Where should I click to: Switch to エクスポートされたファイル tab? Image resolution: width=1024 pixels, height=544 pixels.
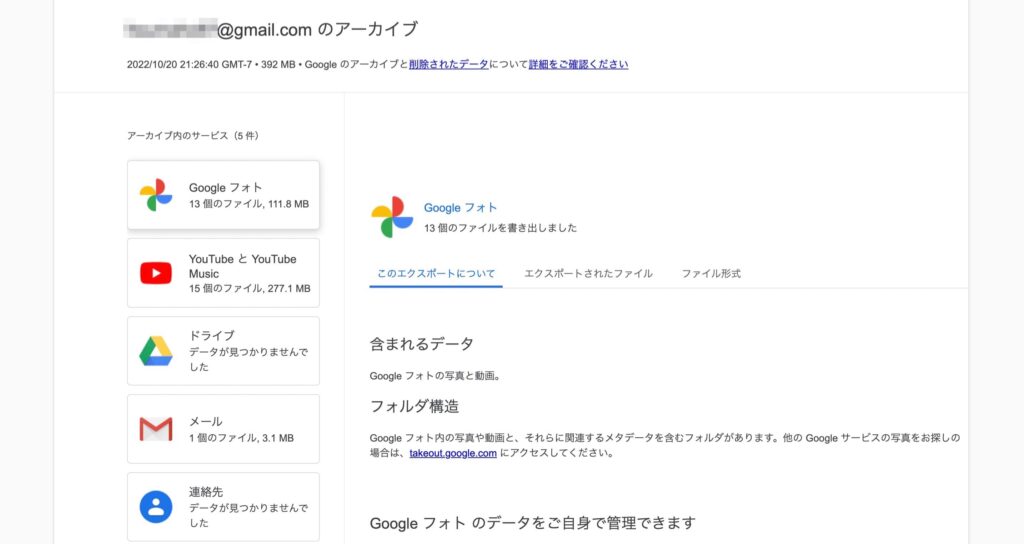588,274
